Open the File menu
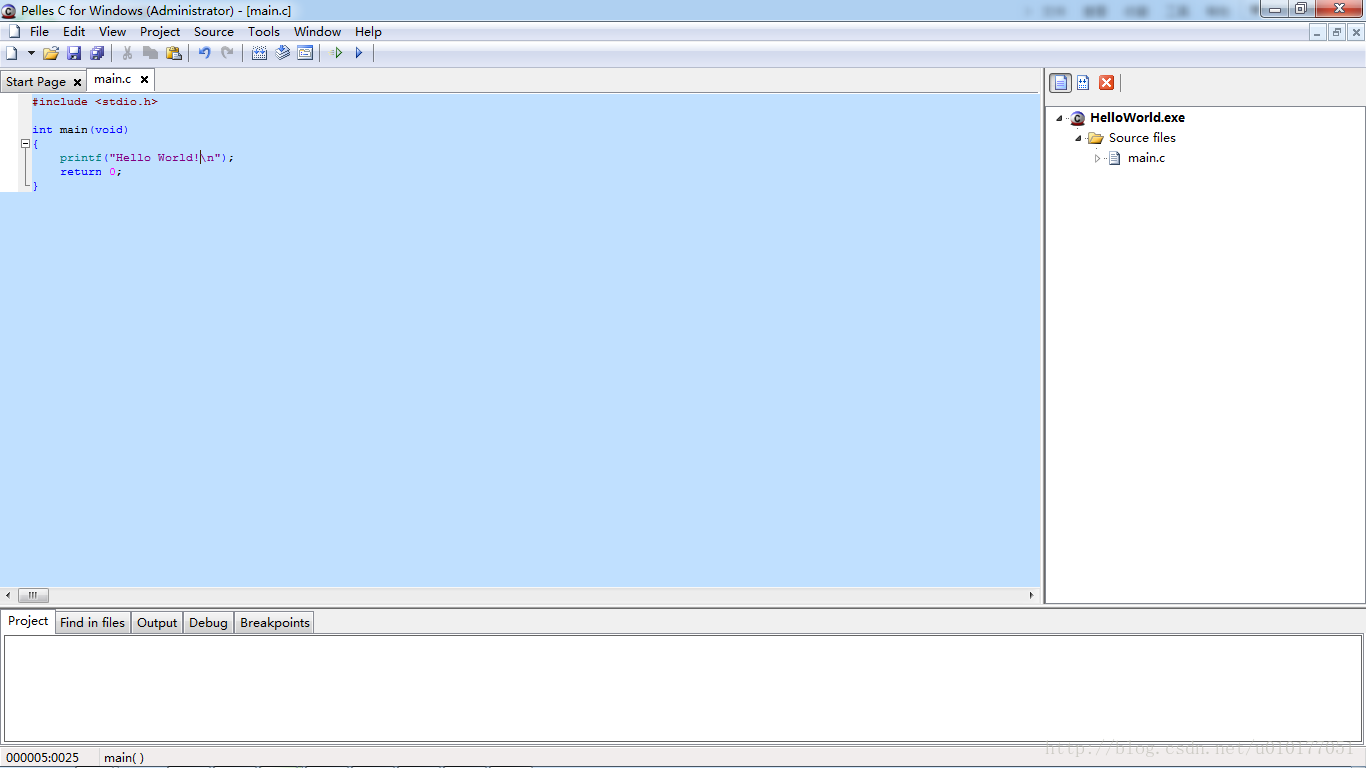Screen dimensions: 1366x768 pos(39,32)
